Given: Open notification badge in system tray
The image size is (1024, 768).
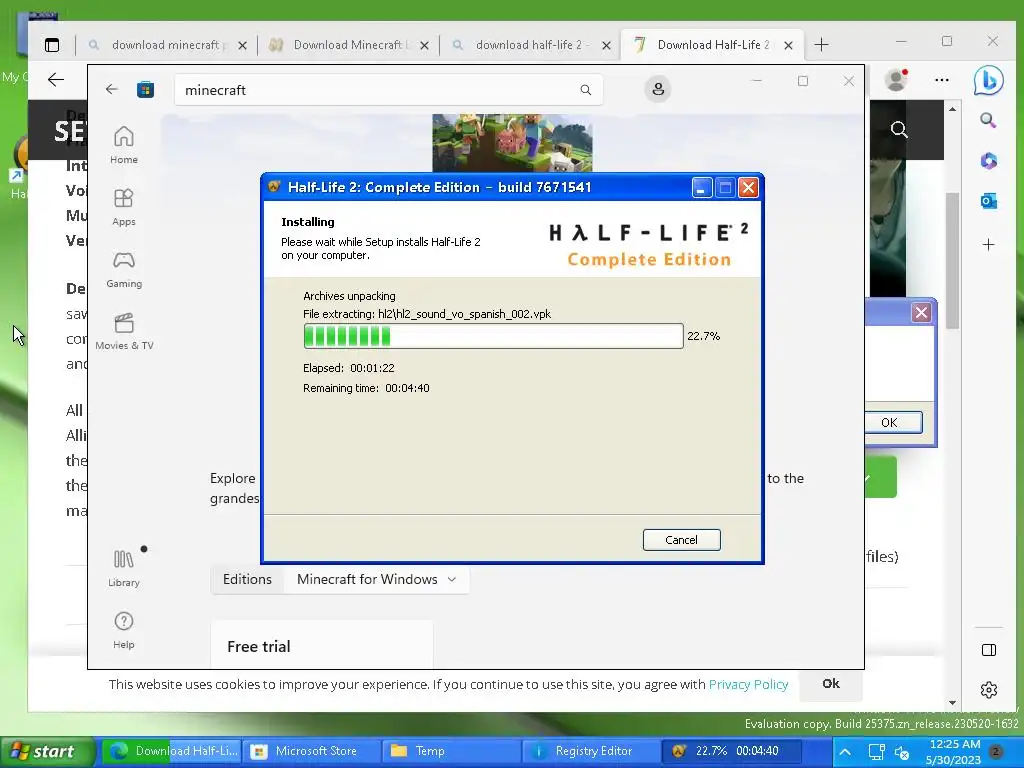Looking at the screenshot, I should point(996,751).
